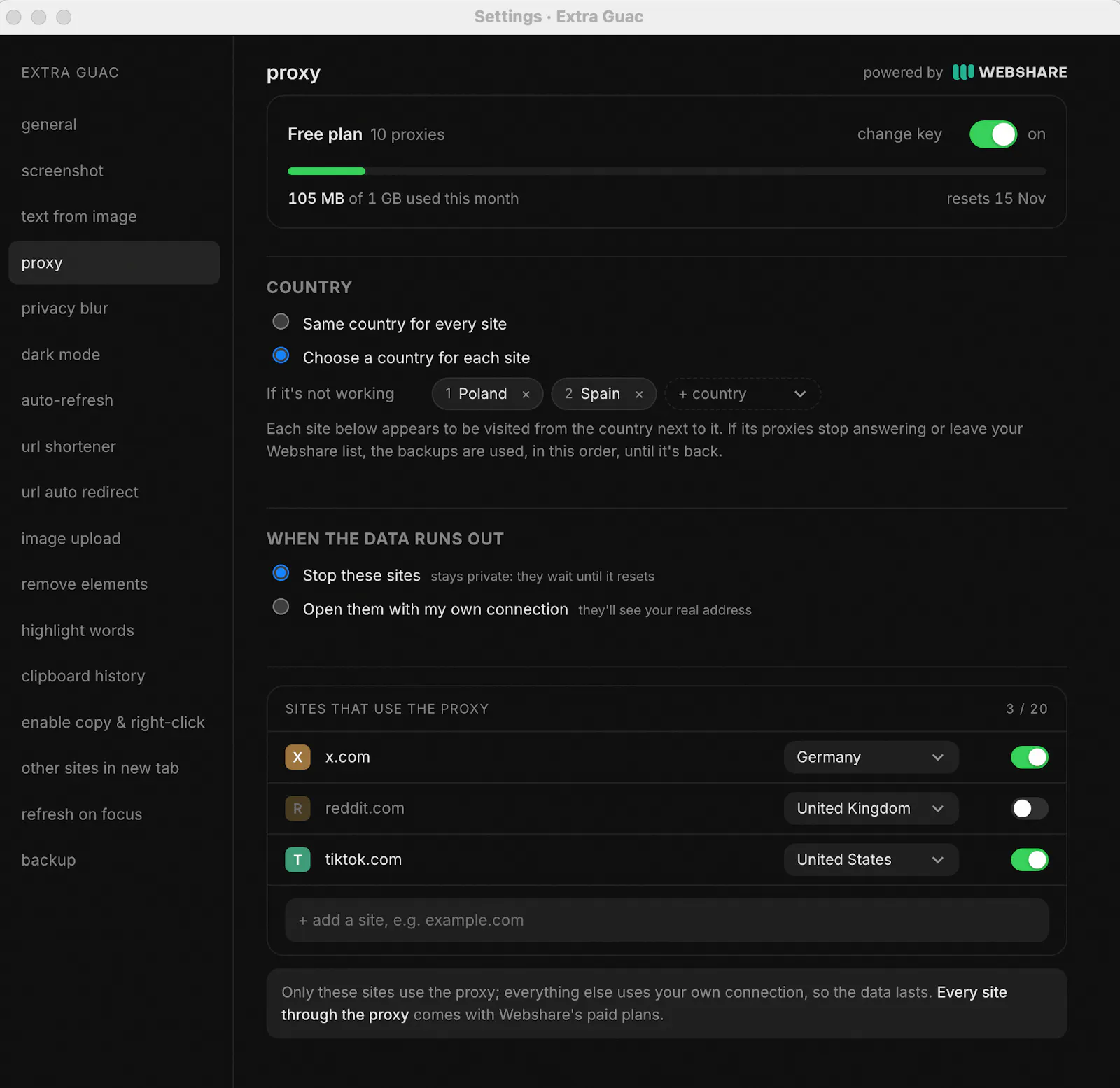Click the change key link
The width and height of the screenshot is (1120, 1088).
[899, 134]
